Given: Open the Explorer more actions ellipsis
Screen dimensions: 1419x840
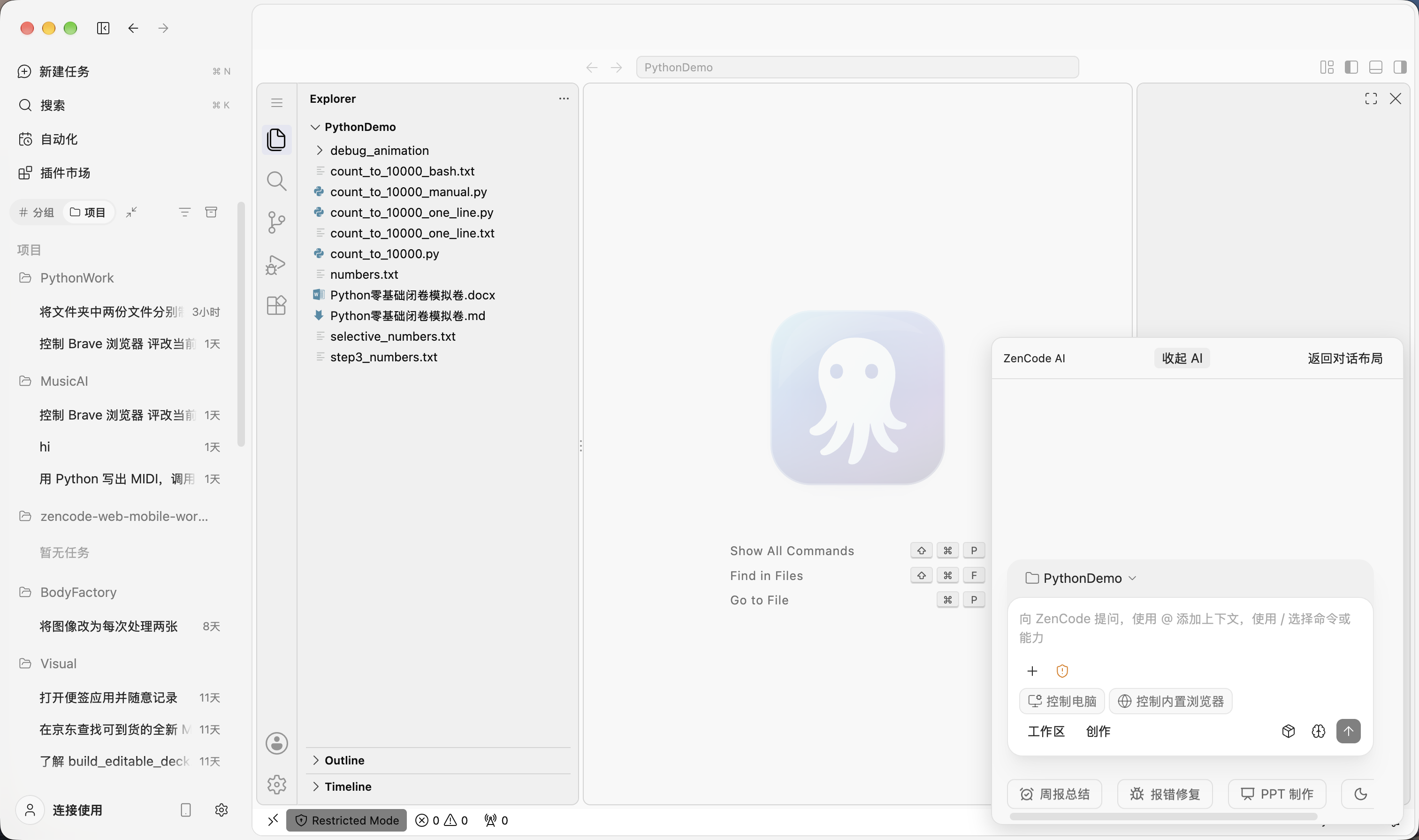Looking at the screenshot, I should click(x=564, y=99).
